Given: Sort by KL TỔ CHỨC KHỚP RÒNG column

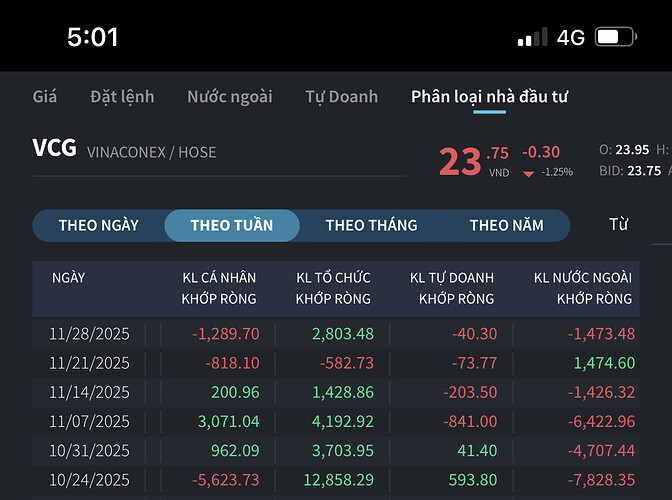Looking at the screenshot, I should pos(333,288).
